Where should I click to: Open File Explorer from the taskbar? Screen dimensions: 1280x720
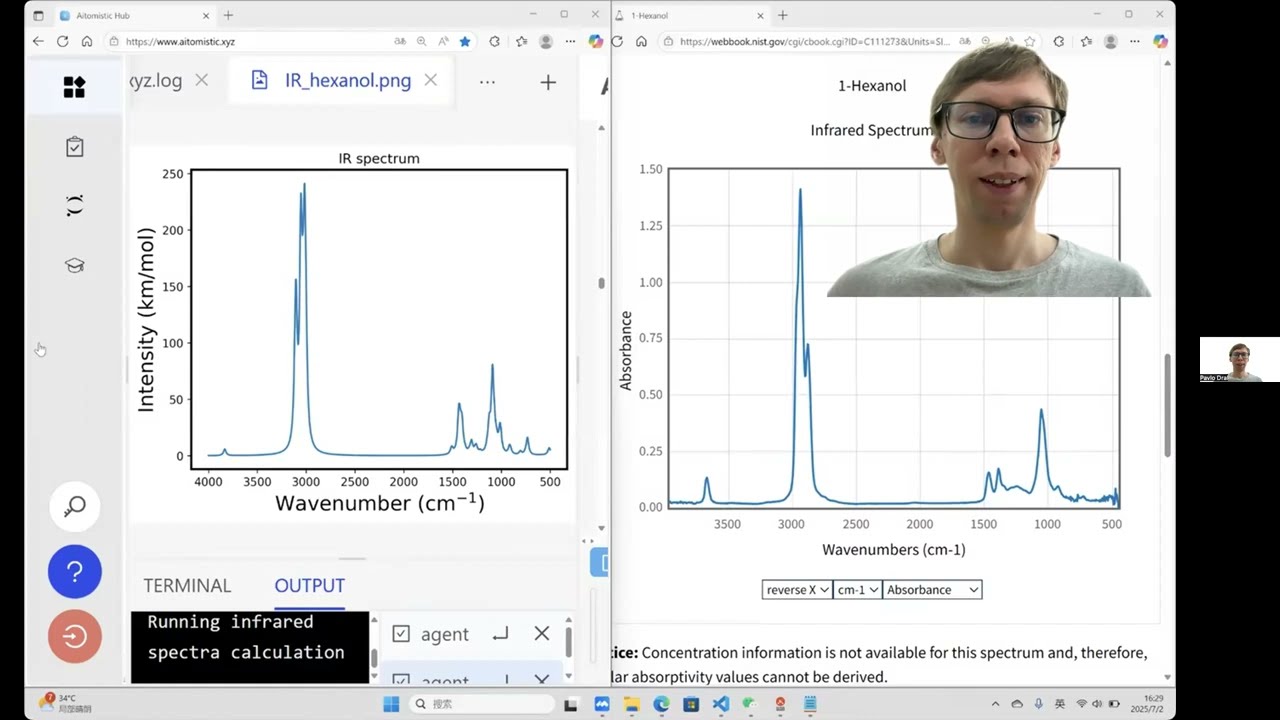click(632, 704)
